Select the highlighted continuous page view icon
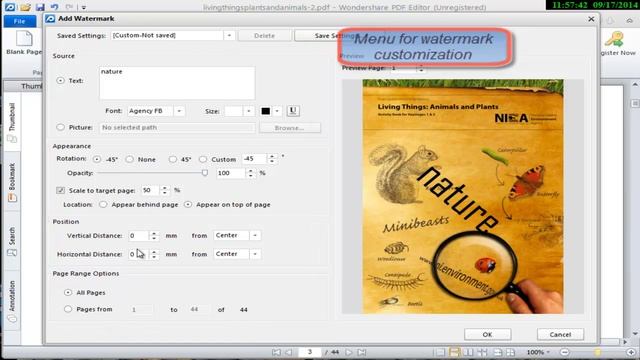Image resolution: width=640 pixels, height=360 pixels. [454, 352]
